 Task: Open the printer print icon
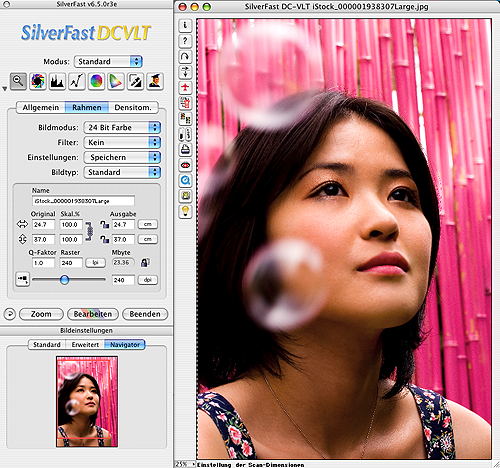click(x=185, y=150)
